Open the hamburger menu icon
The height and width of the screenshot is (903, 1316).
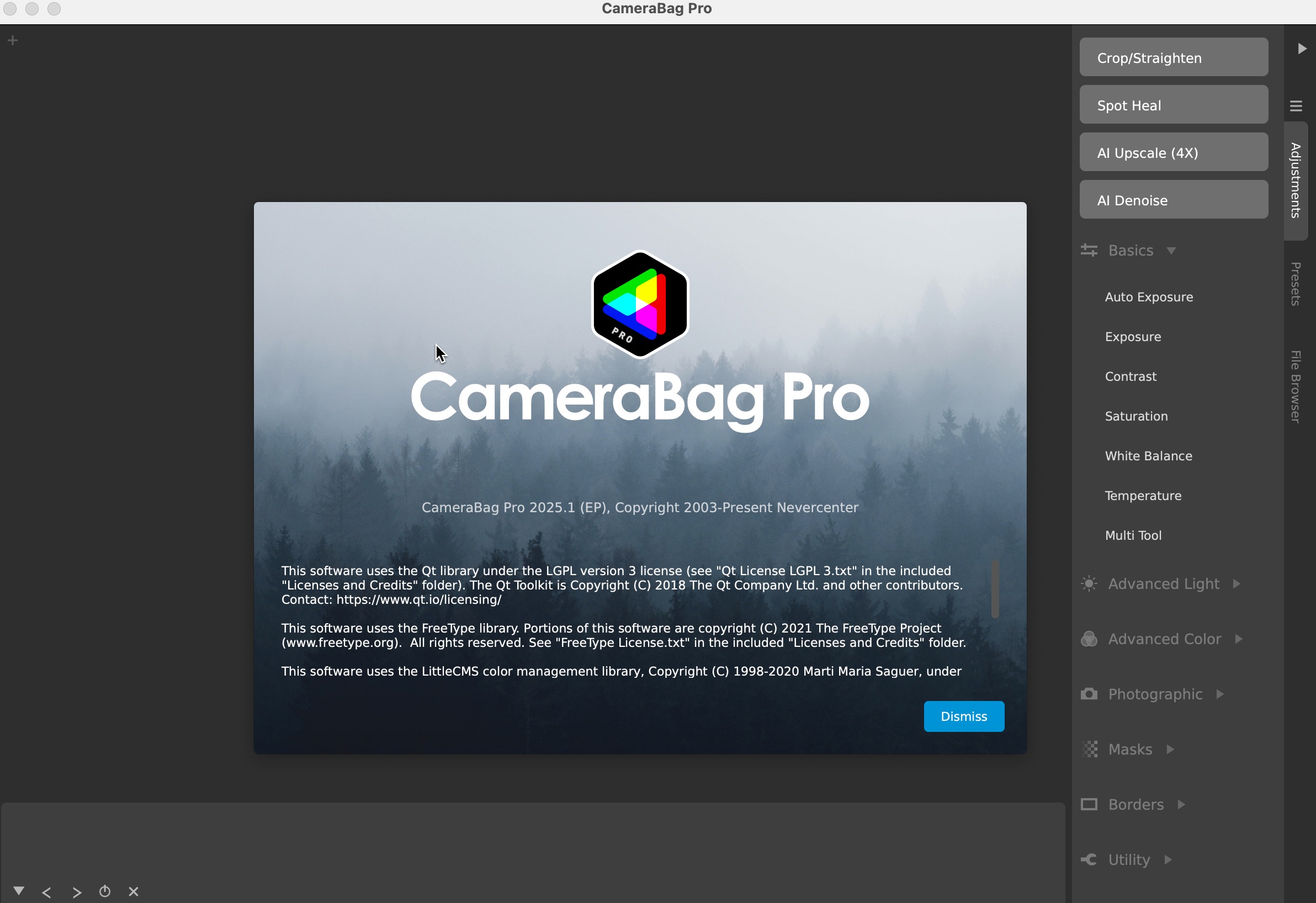click(1296, 106)
